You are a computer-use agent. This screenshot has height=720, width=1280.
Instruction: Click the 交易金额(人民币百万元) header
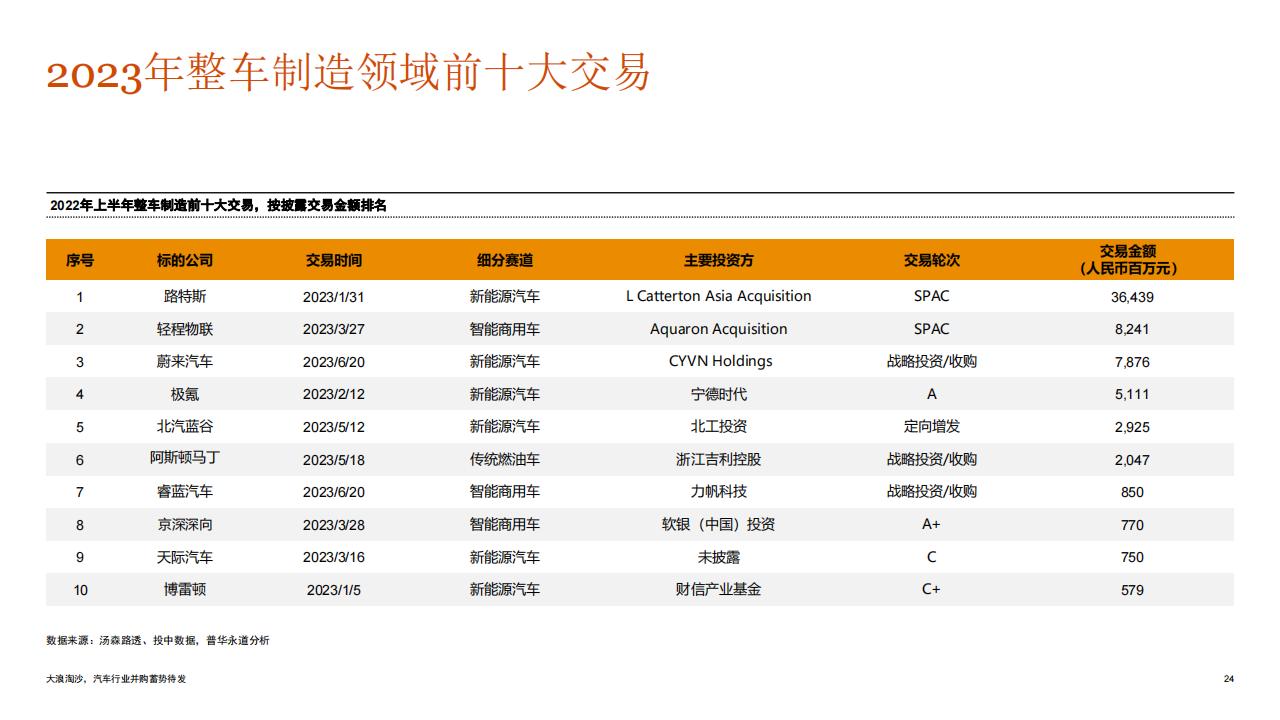pos(1128,260)
